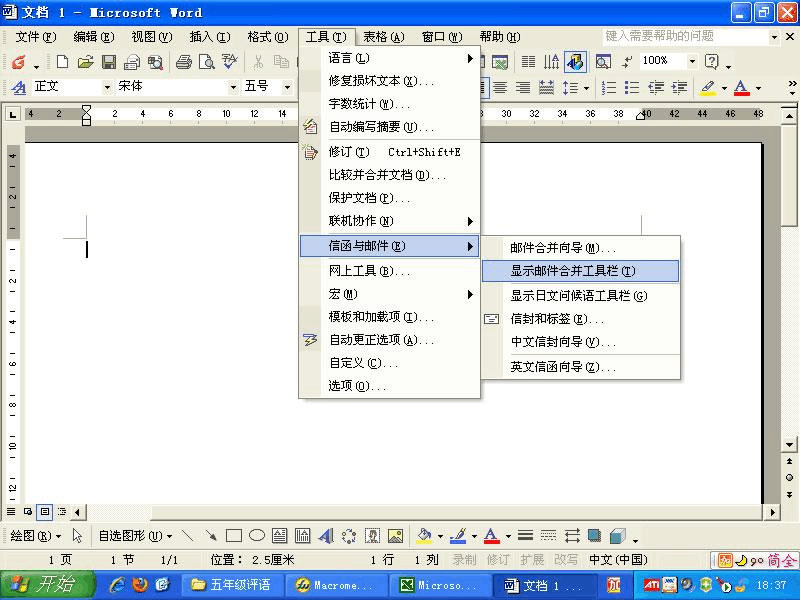Toggle 改写 overtype mode in status bar
The image size is (800, 600).
(565, 560)
